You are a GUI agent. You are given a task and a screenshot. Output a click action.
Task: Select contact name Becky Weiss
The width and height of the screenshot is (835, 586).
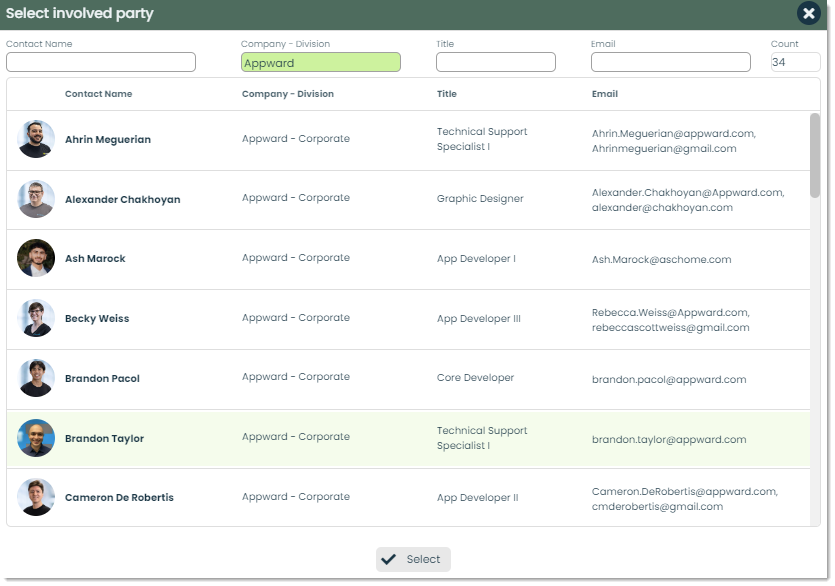point(97,319)
